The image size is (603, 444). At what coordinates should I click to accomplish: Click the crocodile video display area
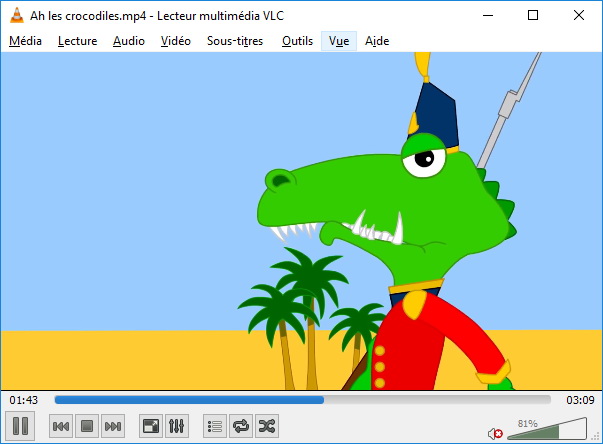coord(302,221)
